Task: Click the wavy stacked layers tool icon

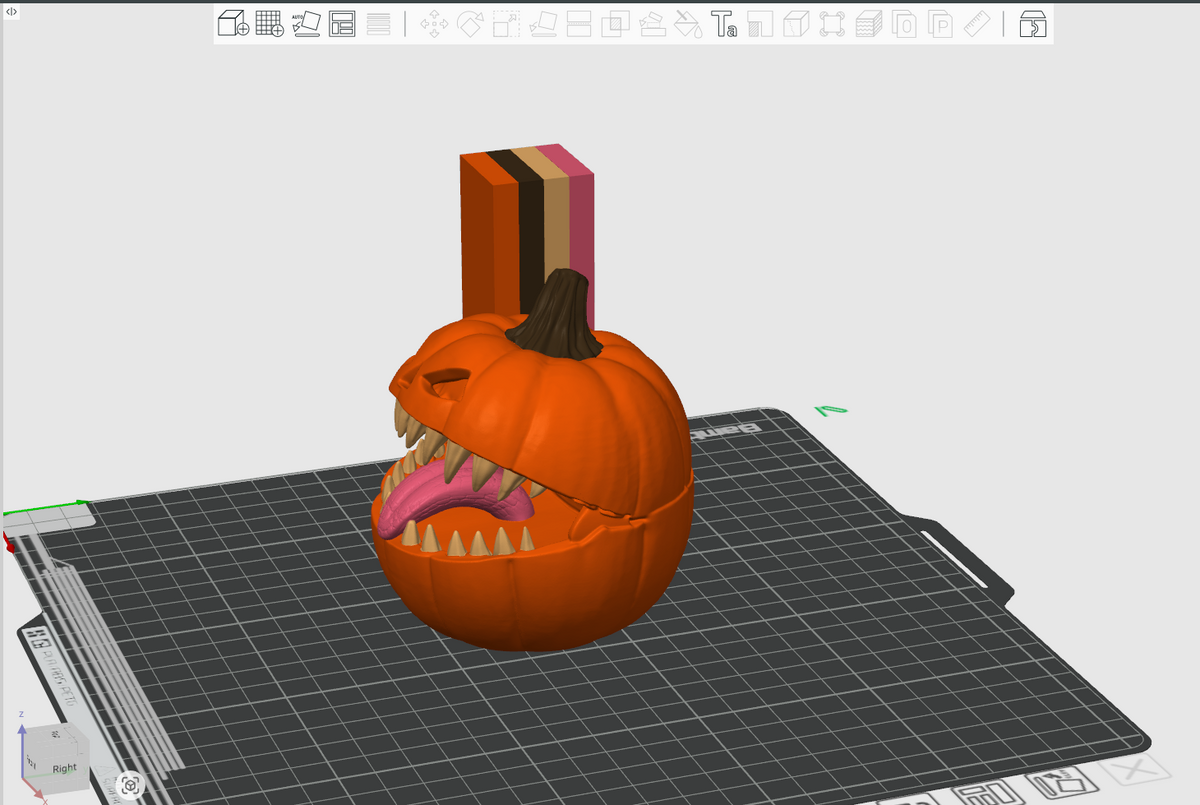Action: point(868,24)
